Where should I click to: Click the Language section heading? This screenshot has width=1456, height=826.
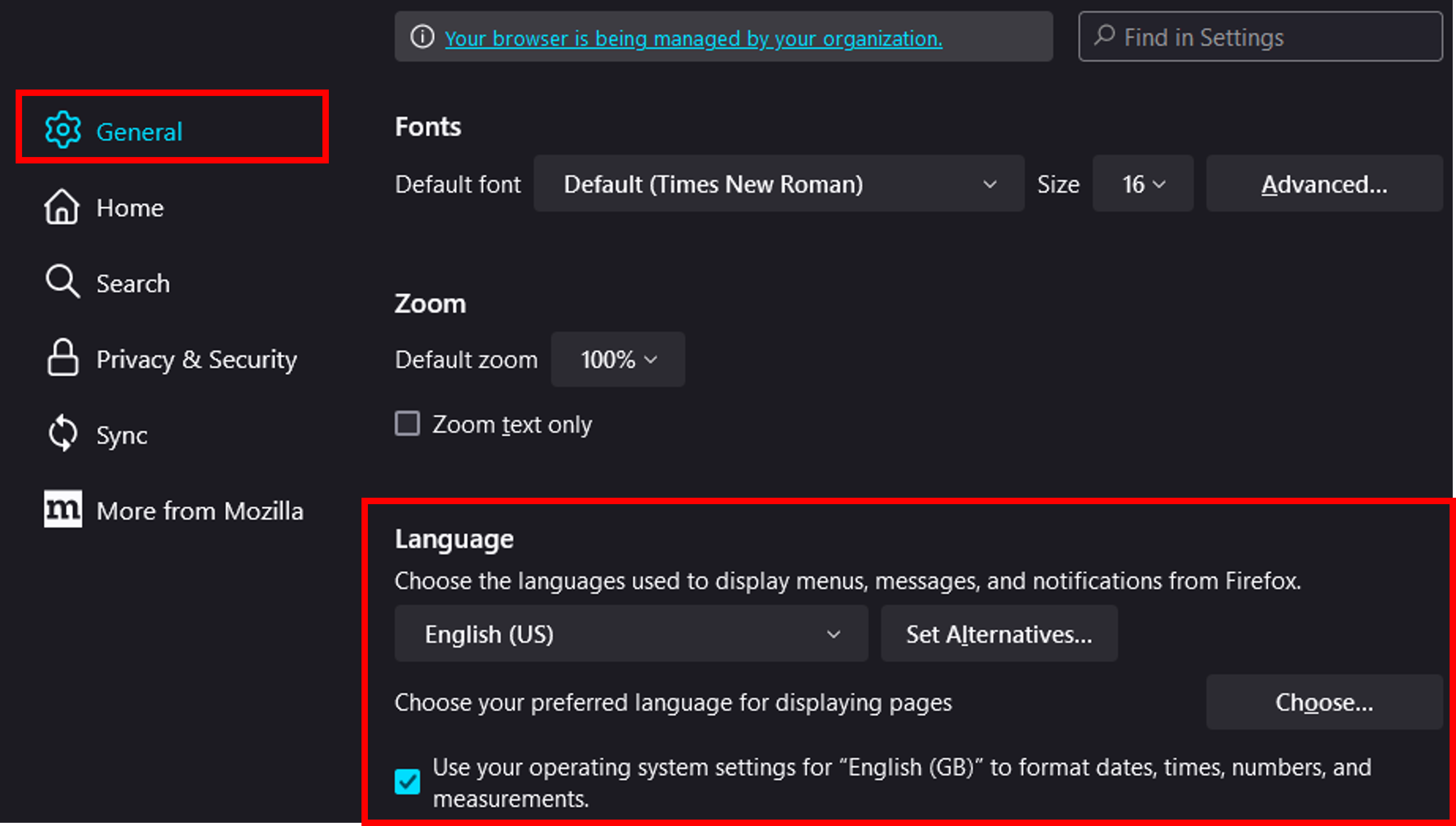pyautogui.click(x=454, y=539)
